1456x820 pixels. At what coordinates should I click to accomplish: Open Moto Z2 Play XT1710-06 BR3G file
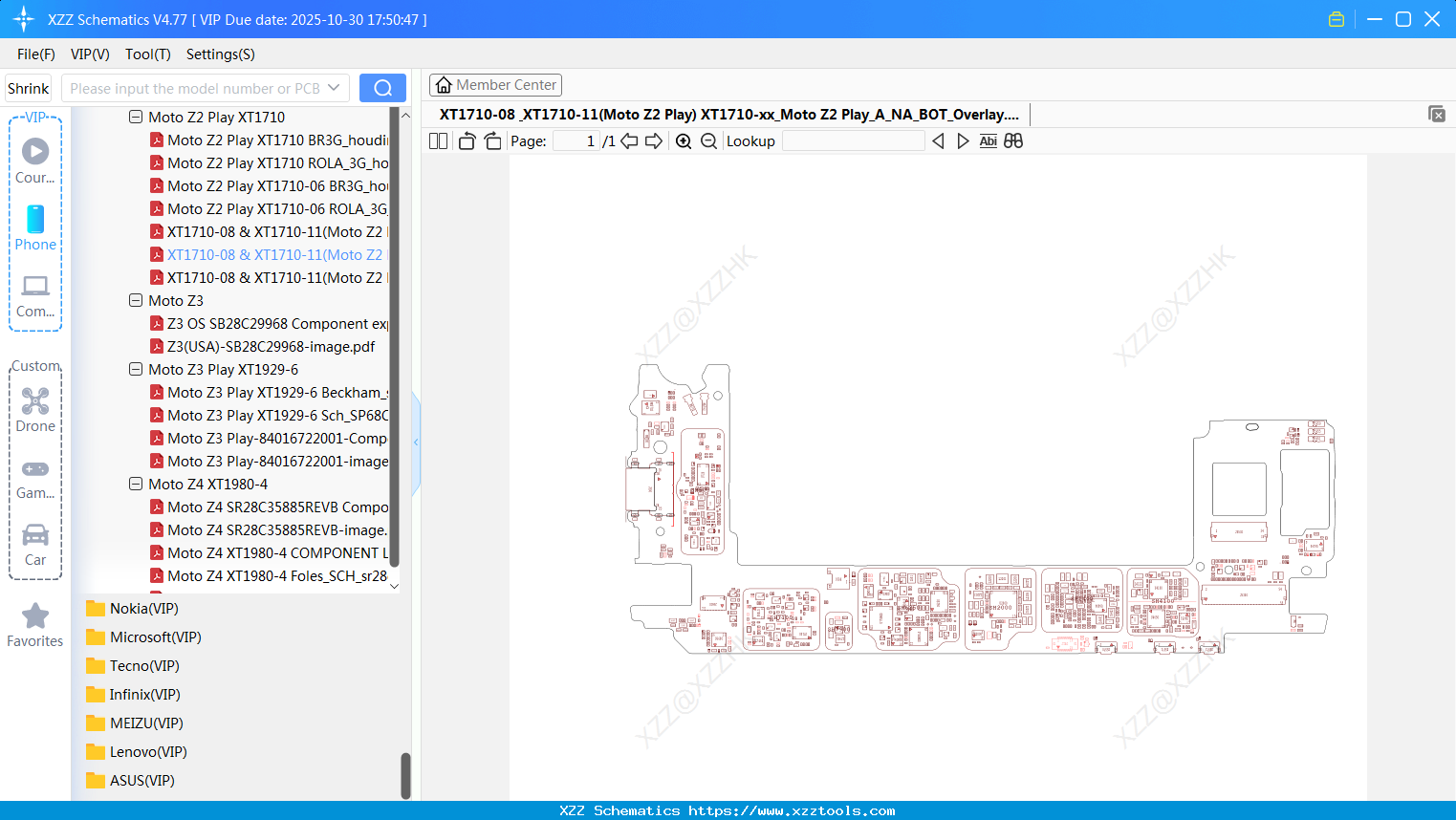pyautogui.click(x=269, y=185)
